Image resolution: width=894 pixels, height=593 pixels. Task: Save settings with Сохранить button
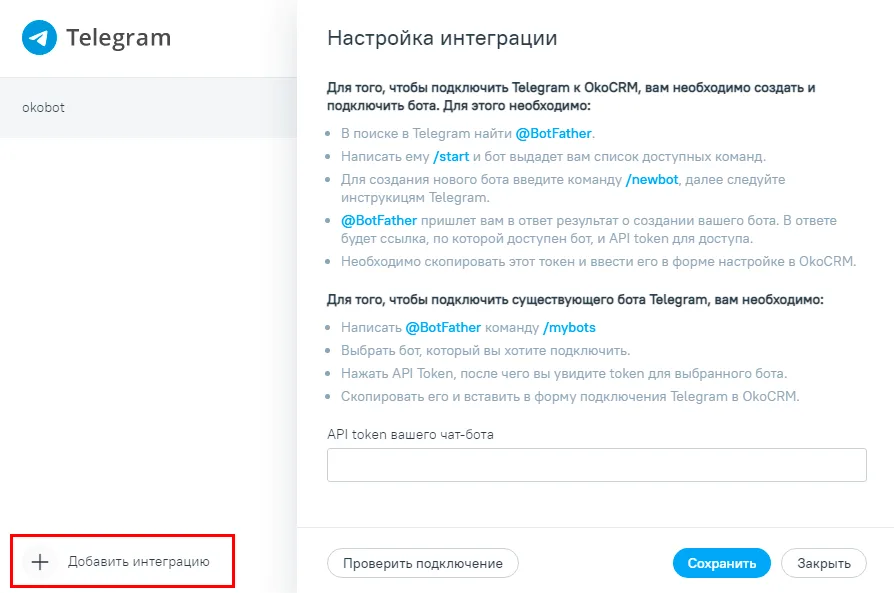coord(721,563)
